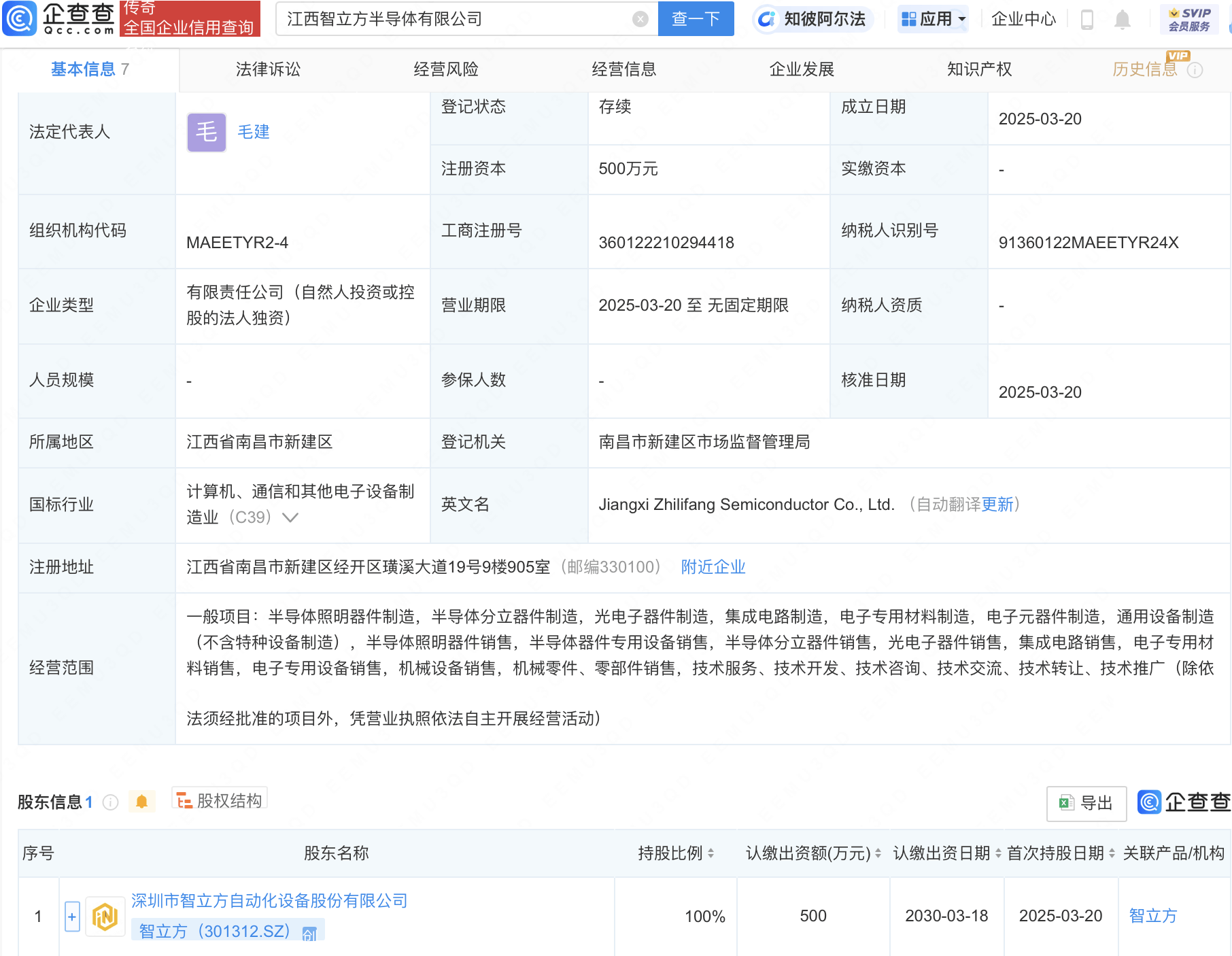Expand the 国标行业 industry chevron
Image resolution: width=1232 pixels, height=956 pixels.
(x=290, y=517)
